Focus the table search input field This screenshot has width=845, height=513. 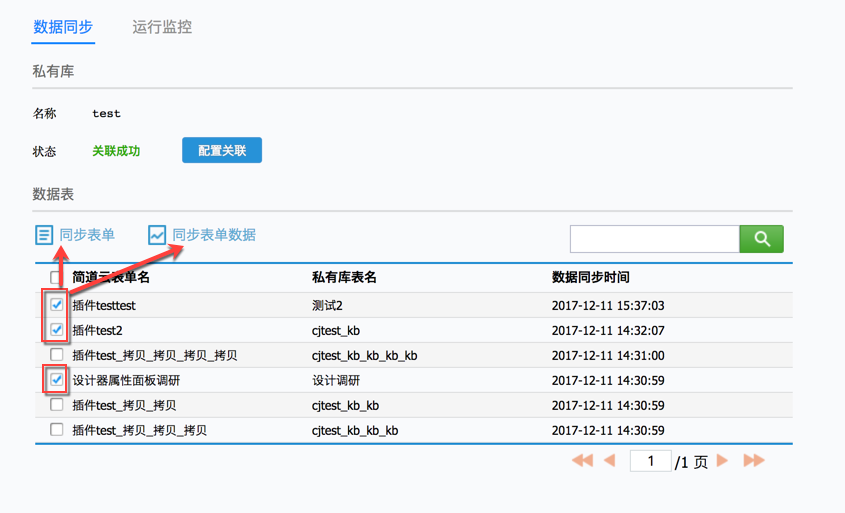coord(654,239)
